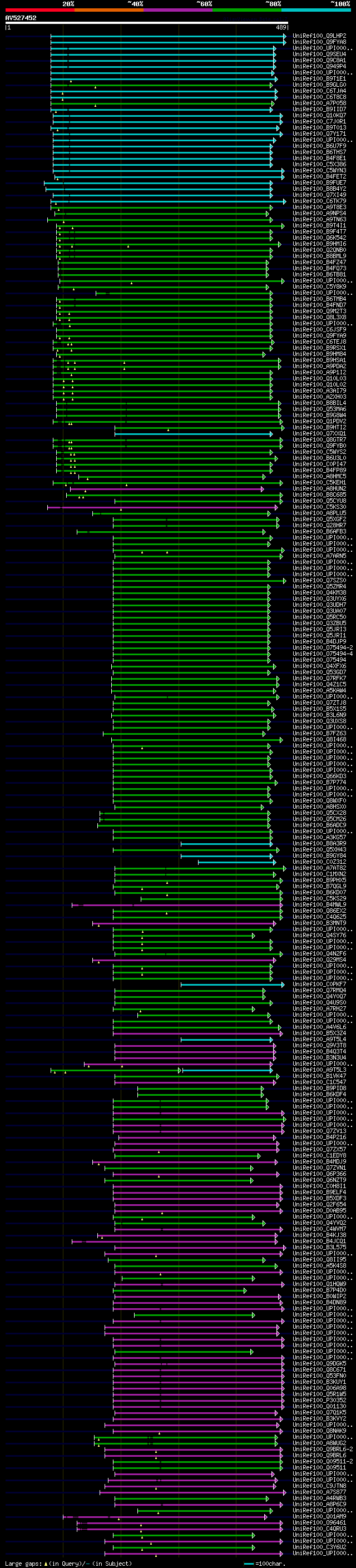Open hit UniRef100_B9T1E1
This screenshot has height=1568, width=356.
point(319,78)
